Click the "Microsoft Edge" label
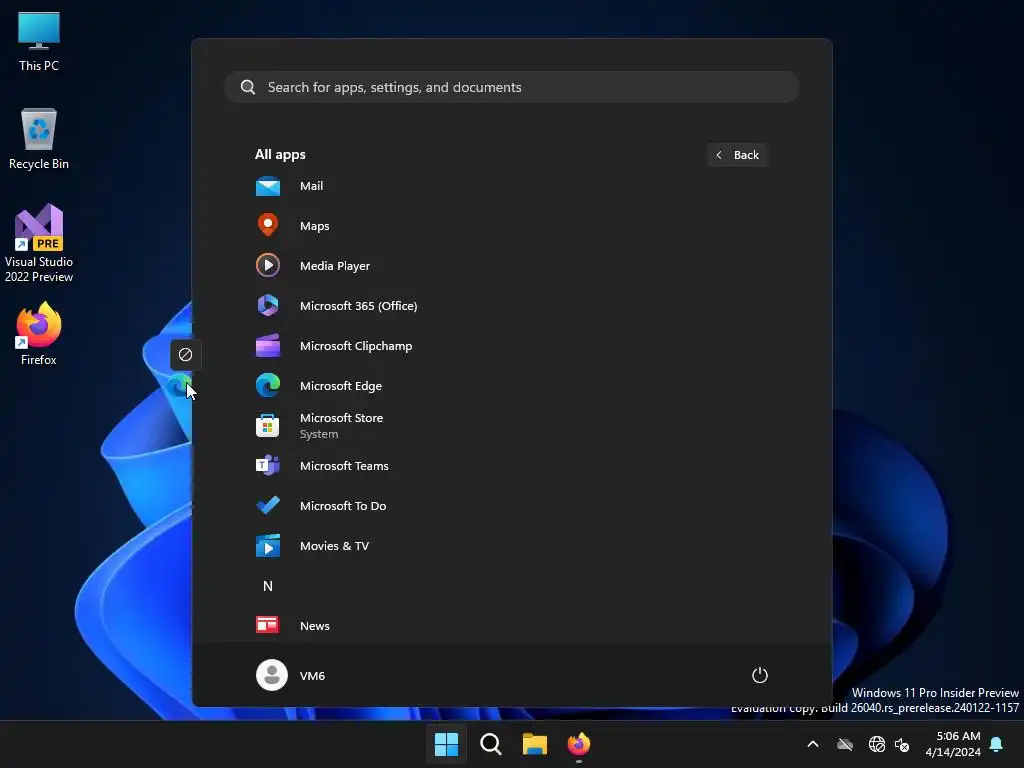The height and width of the screenshot is (768, 1024). (x=341, y=386)
